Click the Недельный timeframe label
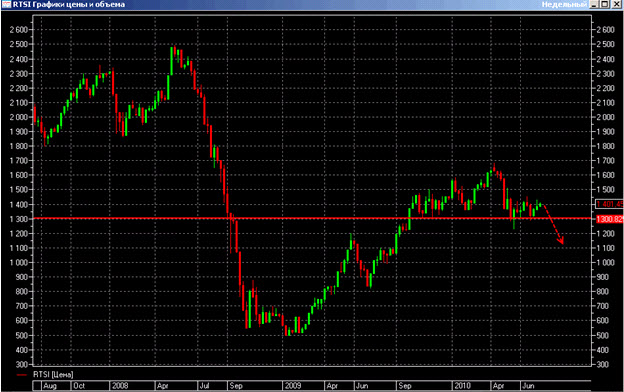 pyautogui.click(x=564, y=4)
